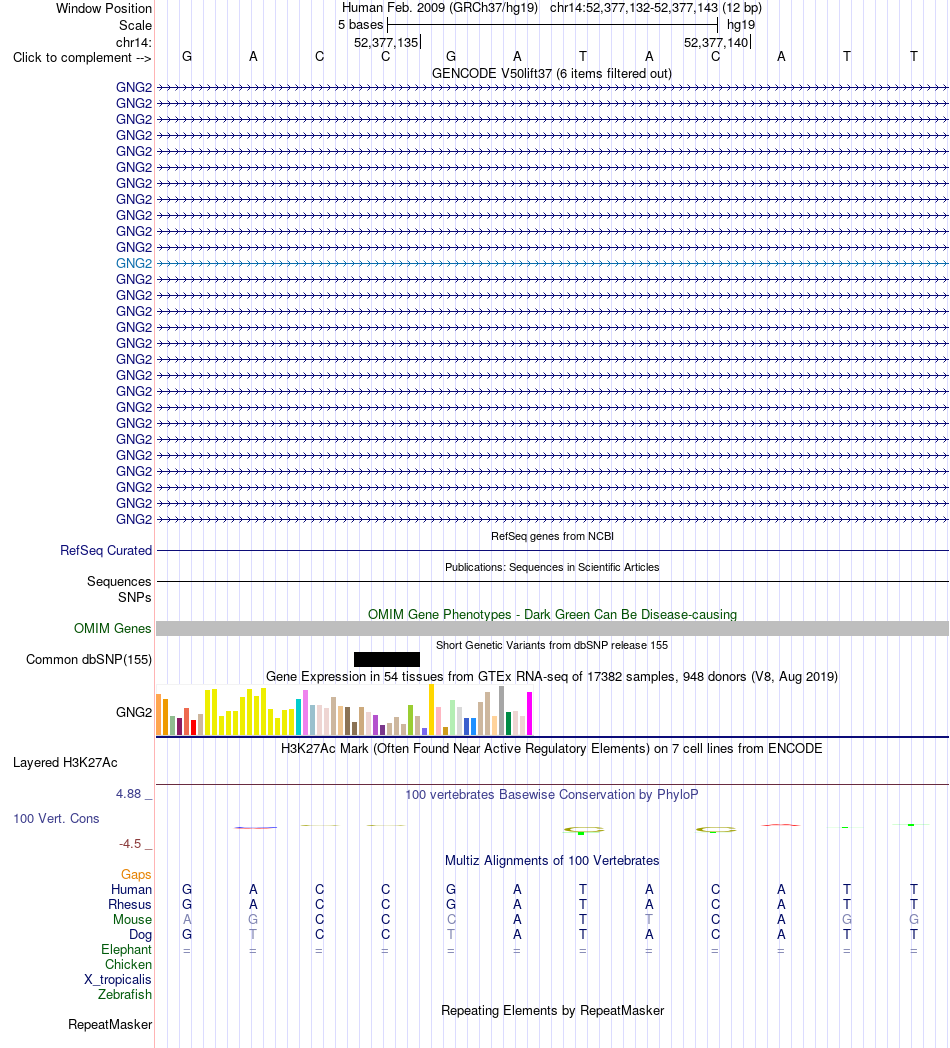Click the tallest yellow bar in GTEx chart
Image resolution: width=950 pixels, height=1048 pixels.
[431, 710]
